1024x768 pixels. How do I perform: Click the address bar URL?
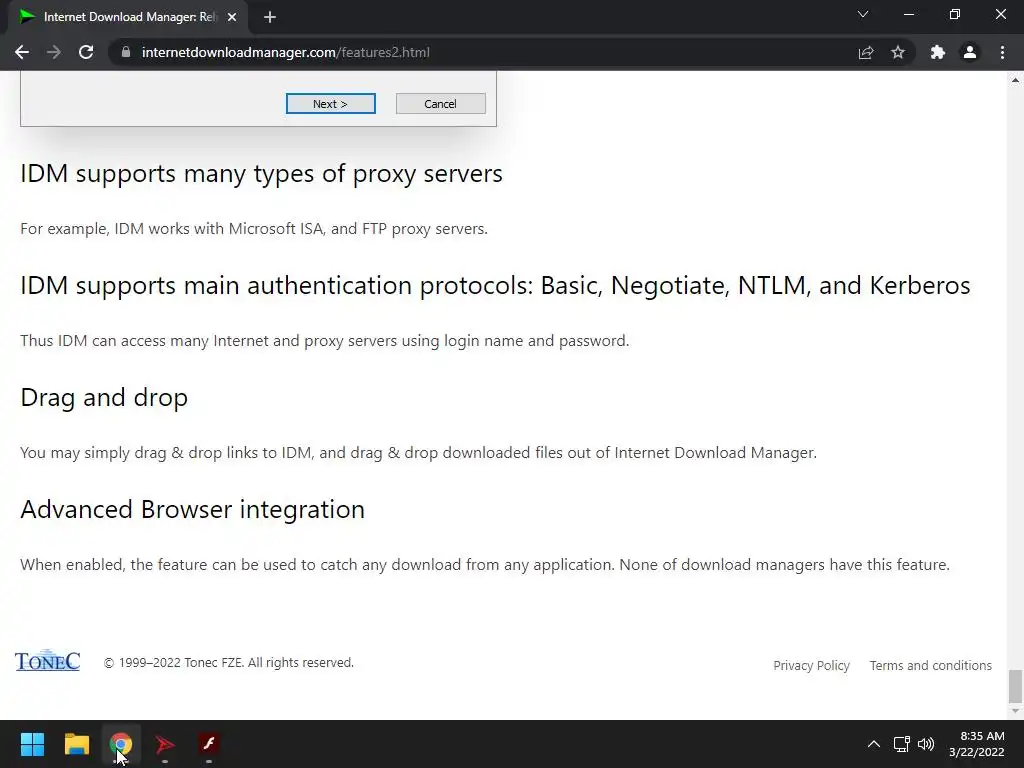(285, 52)
